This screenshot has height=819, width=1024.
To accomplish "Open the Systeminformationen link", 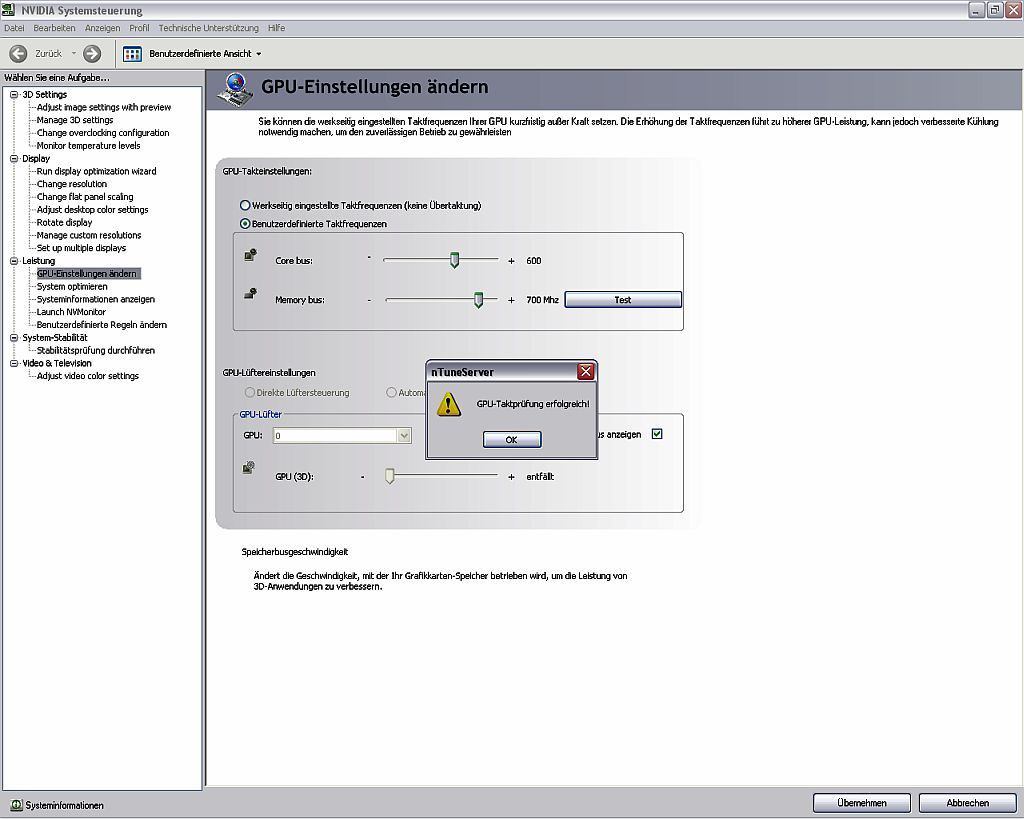I will click(64, 805).
